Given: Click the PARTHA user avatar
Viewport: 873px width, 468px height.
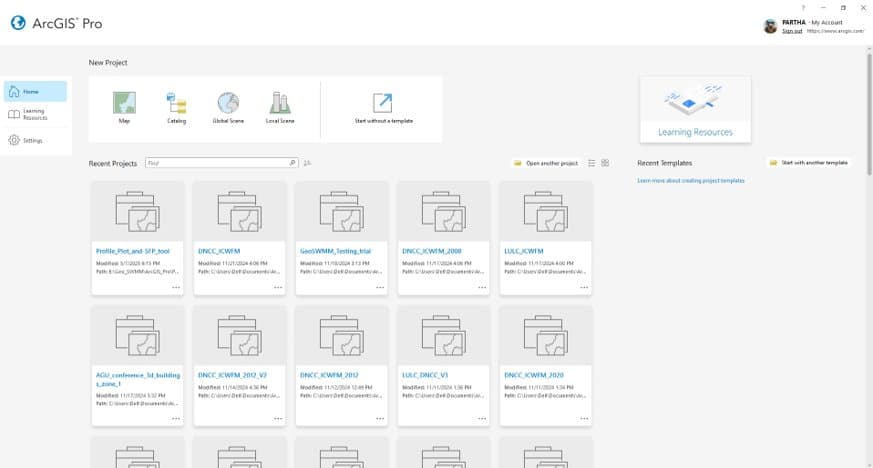Looking at the screenshot, I should pos(771,26).
